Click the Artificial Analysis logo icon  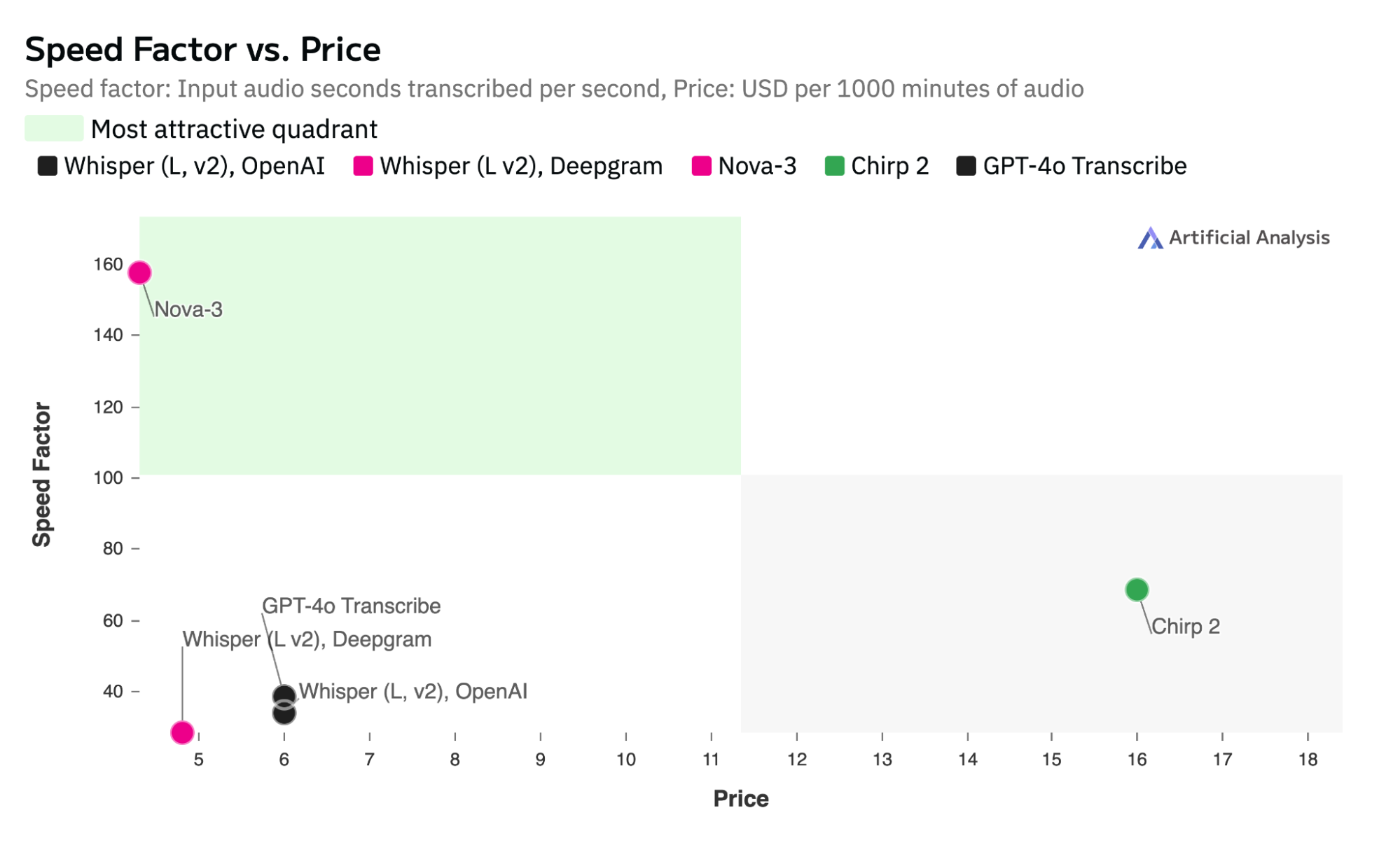tap(1149, 238)
